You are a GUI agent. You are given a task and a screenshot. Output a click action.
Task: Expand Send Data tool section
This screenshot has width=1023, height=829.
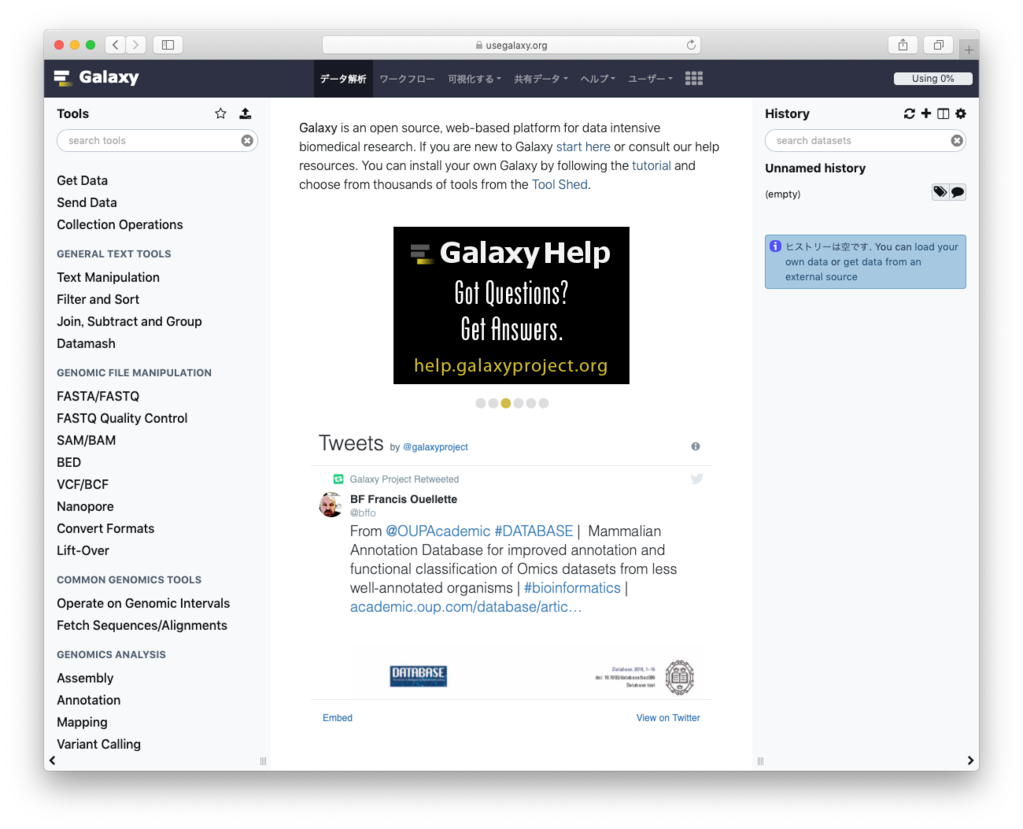[x=87, y=203]
